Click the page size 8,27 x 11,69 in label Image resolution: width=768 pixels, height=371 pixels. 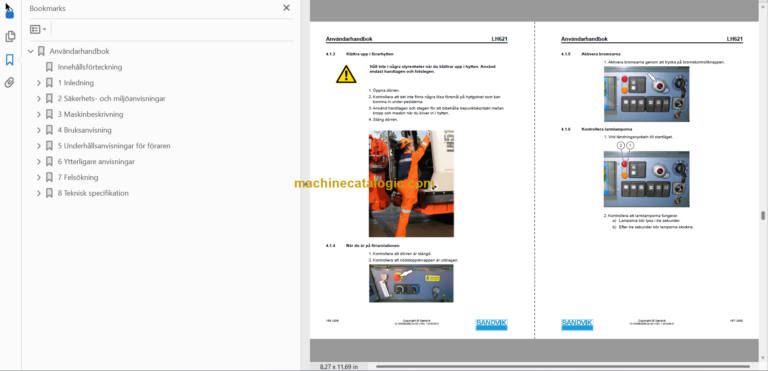tap(339, 366)
